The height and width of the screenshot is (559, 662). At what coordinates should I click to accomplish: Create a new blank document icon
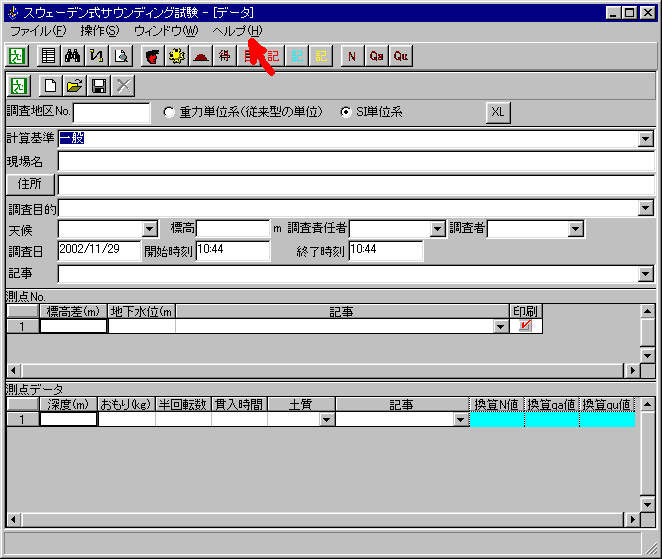point(51,86)
